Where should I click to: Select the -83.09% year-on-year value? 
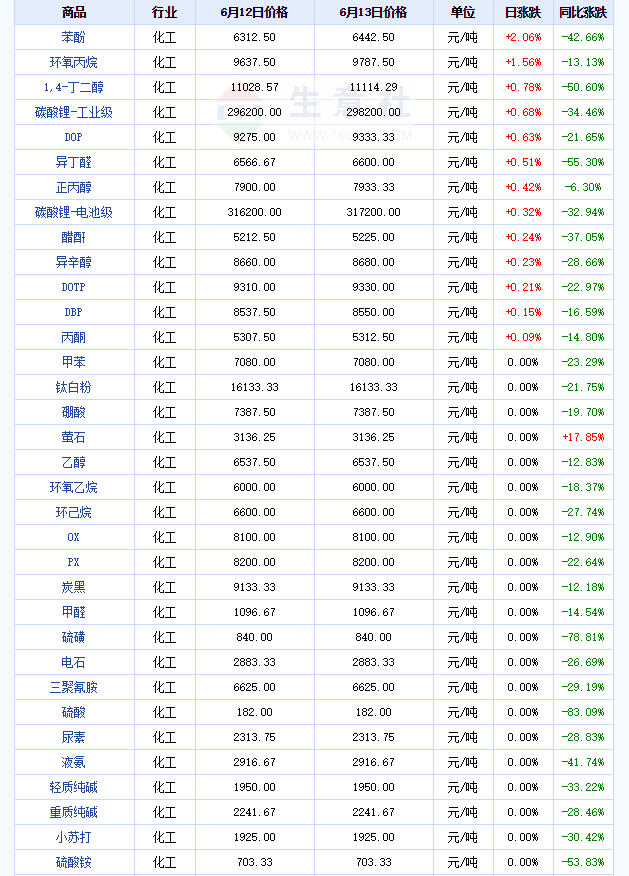pos(583,712)
